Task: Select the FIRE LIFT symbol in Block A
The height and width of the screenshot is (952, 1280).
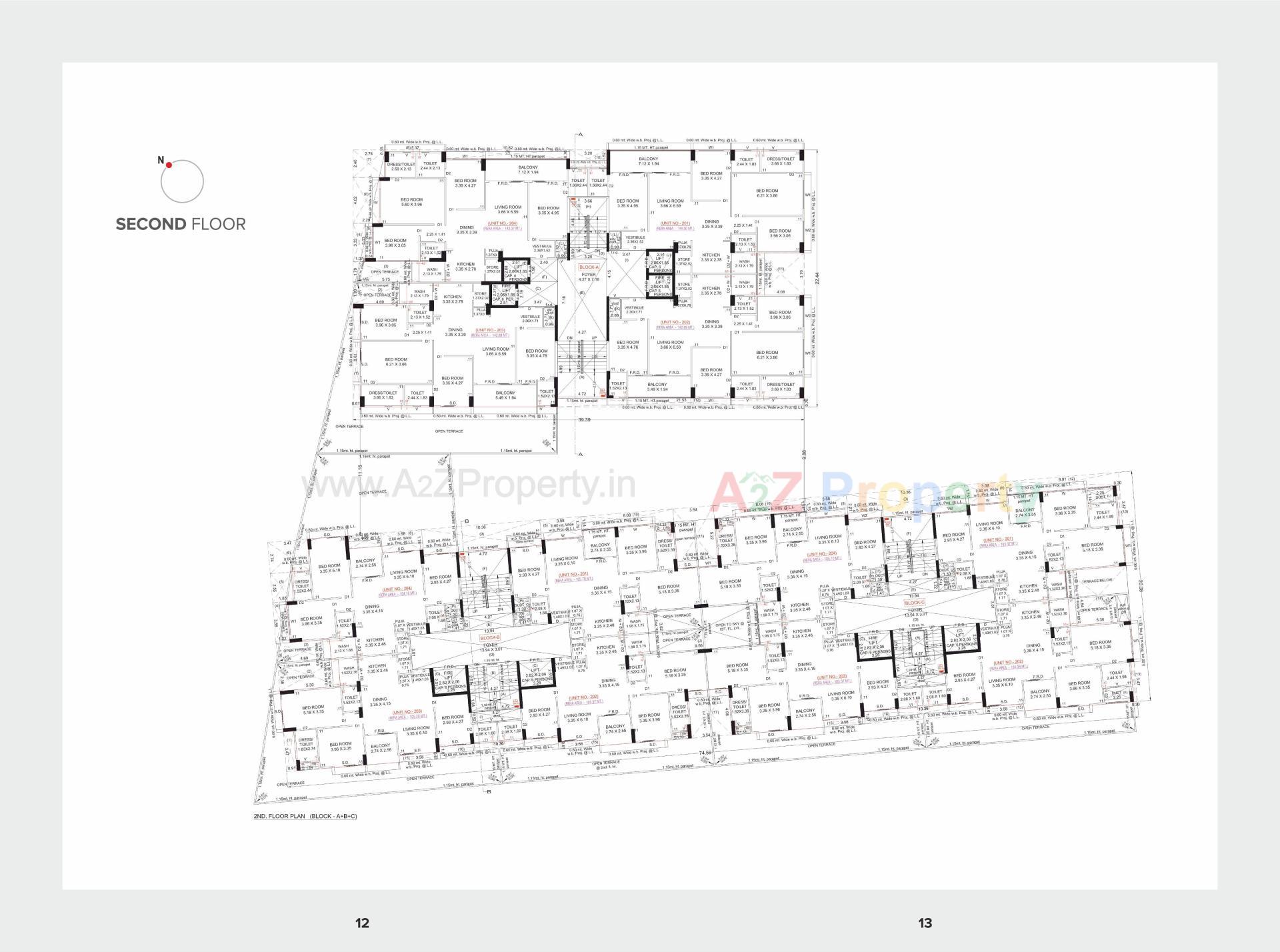Action: (x=659, y=285)
